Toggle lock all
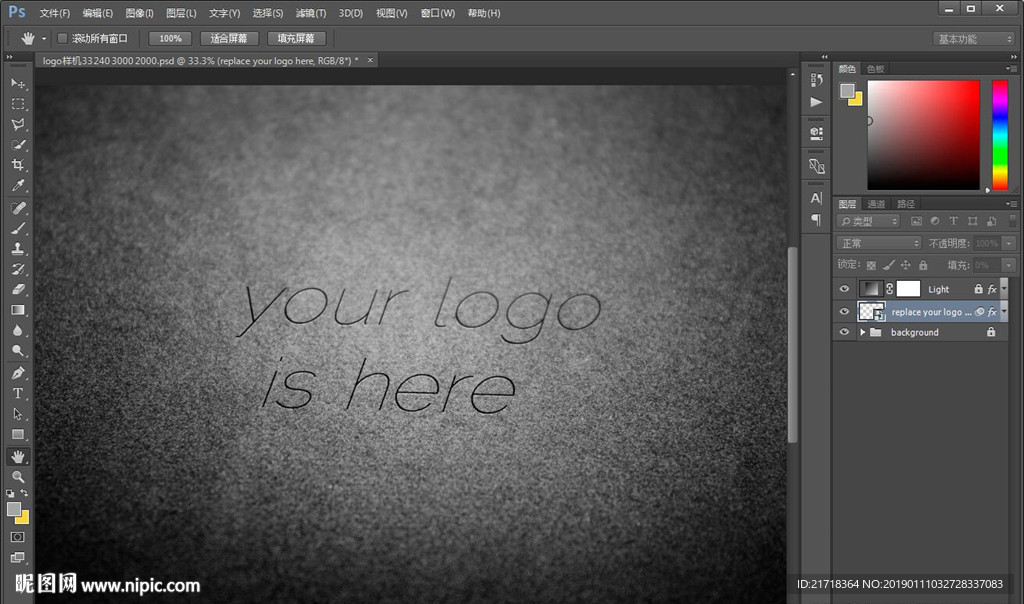Screen dimensions: 1024x604 (x=923, y=265)
